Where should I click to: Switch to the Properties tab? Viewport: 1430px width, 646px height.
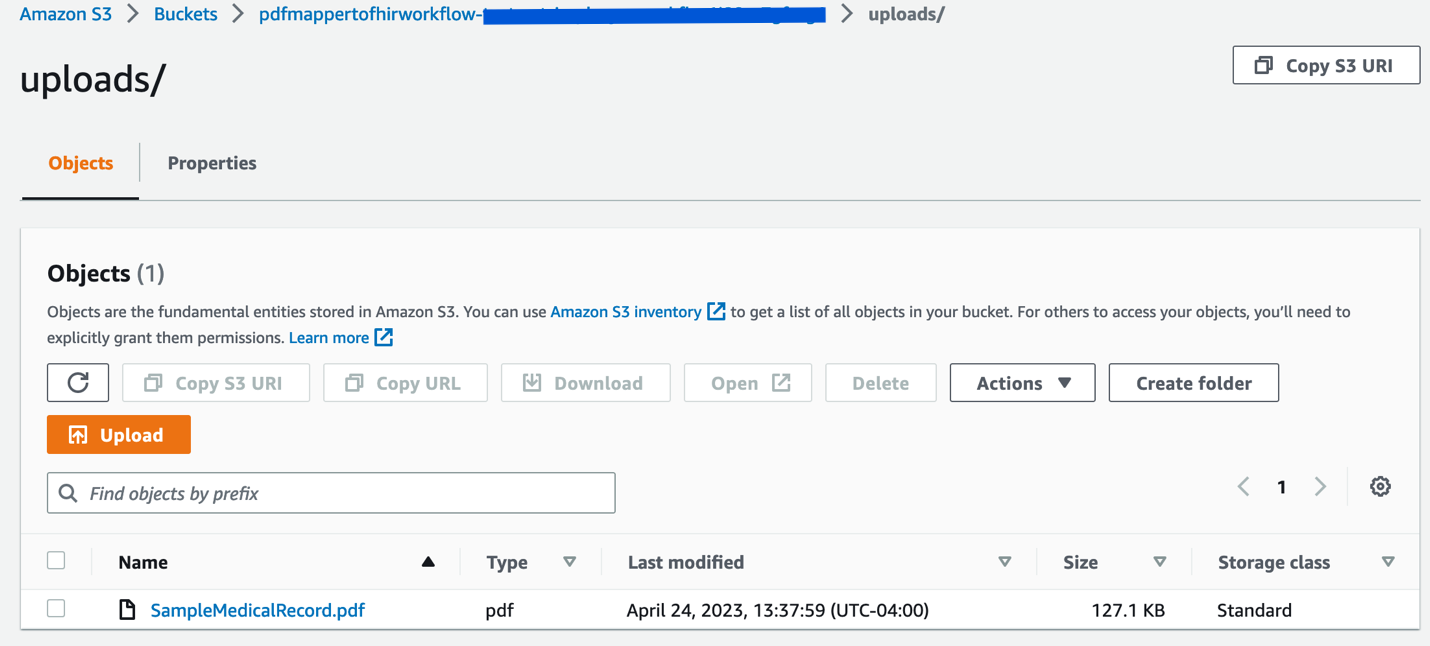click(212, 163)
